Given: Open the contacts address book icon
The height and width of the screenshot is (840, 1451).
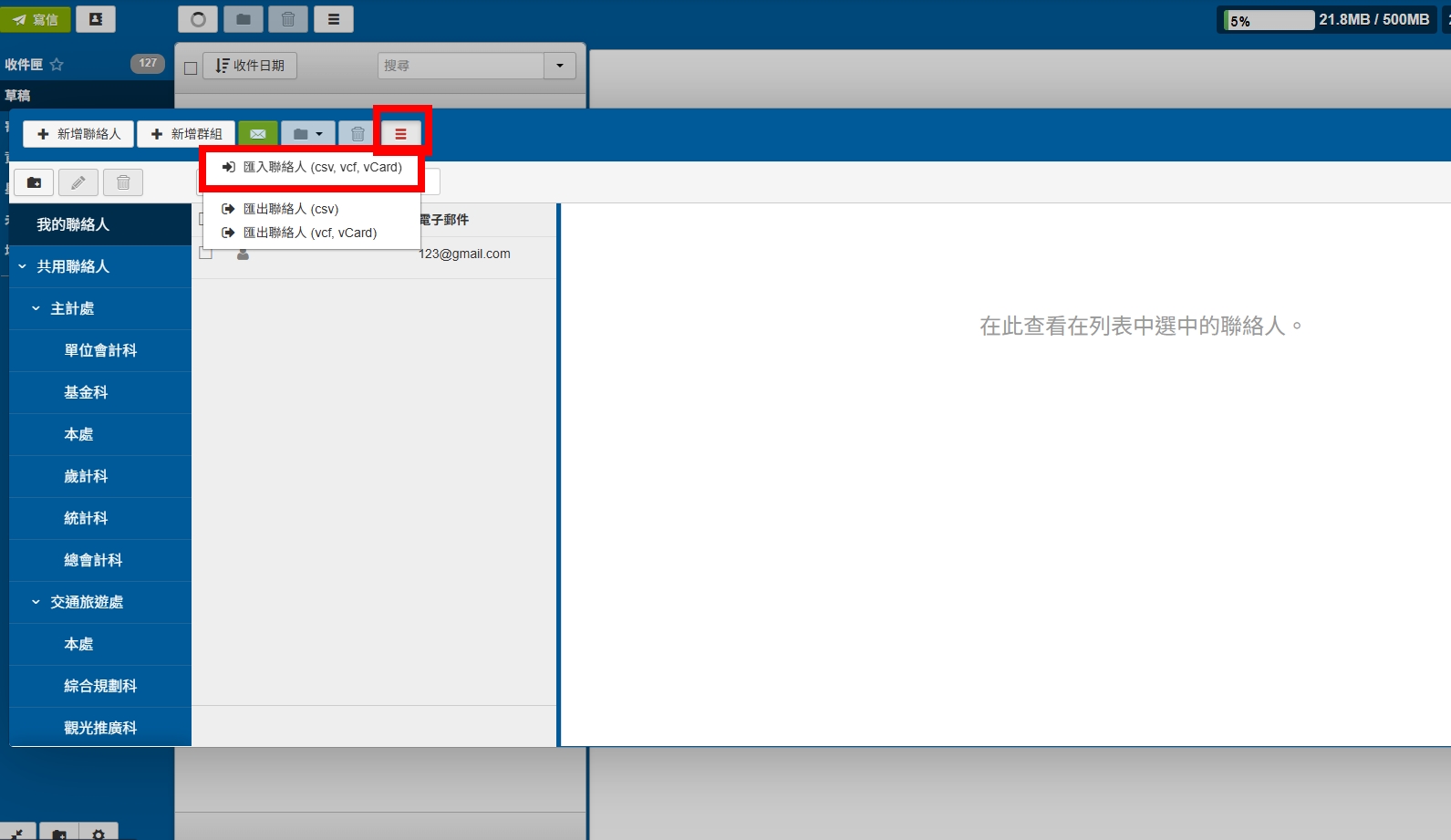Looking at the screenshot, I should coord(96,19).
